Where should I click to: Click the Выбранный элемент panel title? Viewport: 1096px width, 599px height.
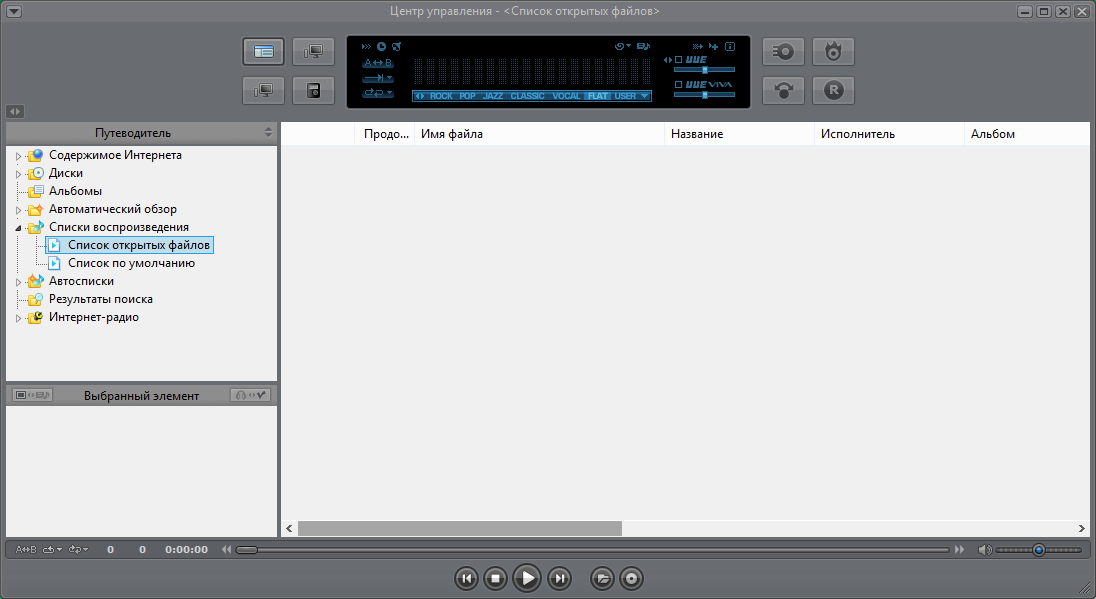tap(141, 396)
